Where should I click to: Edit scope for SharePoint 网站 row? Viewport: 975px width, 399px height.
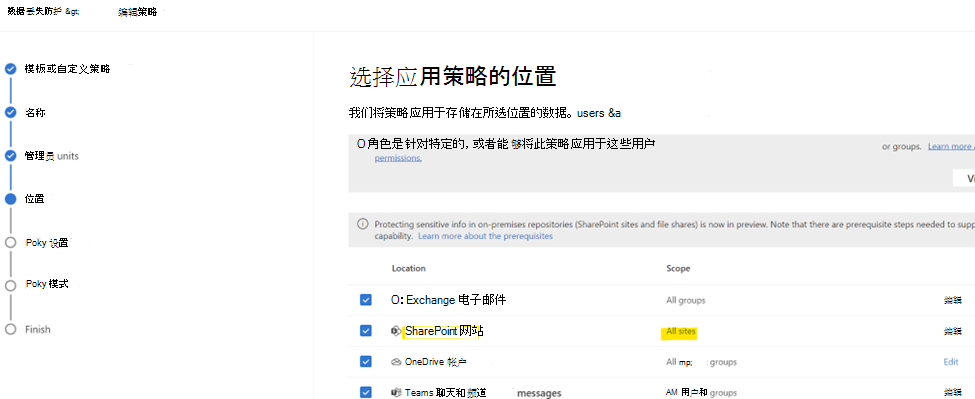tap(952, 331)
